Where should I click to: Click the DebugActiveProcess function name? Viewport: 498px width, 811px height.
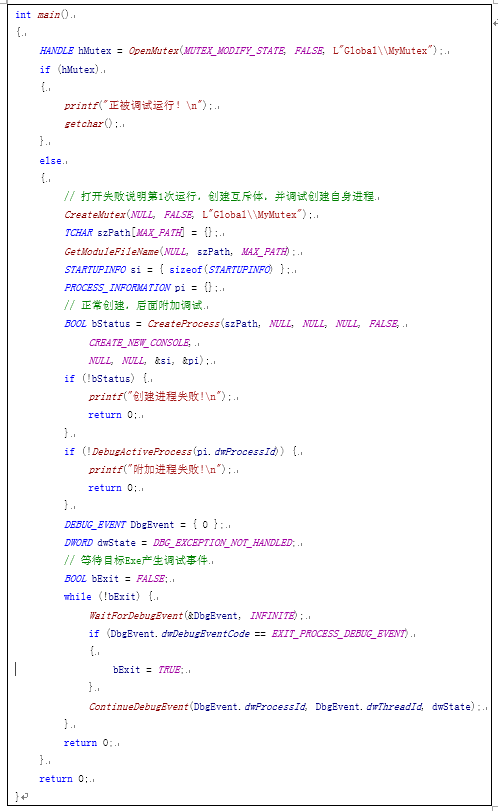pos(142,452)
